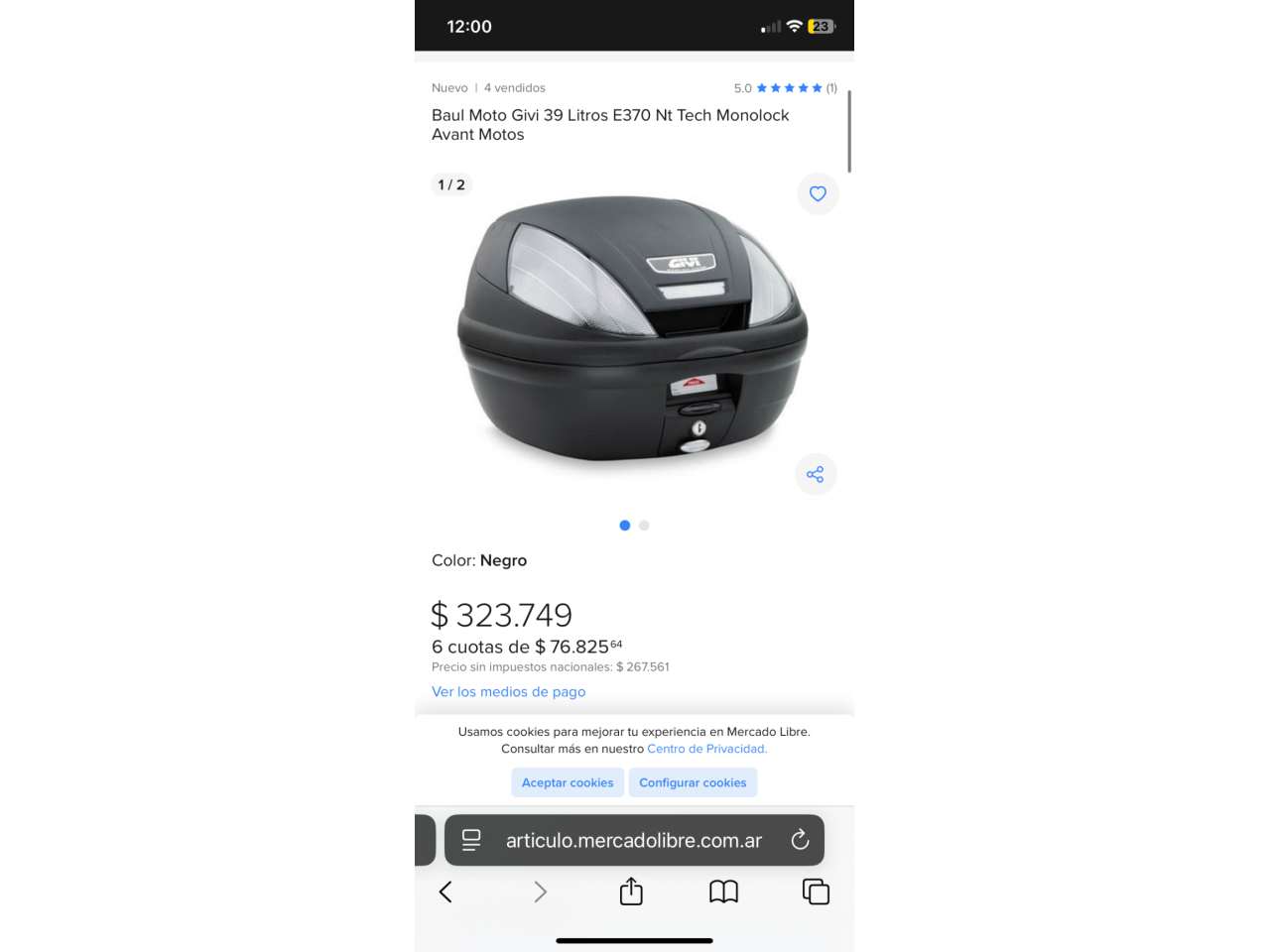
Task: Tap the heart favorite icon
Action: pos(818,194)
